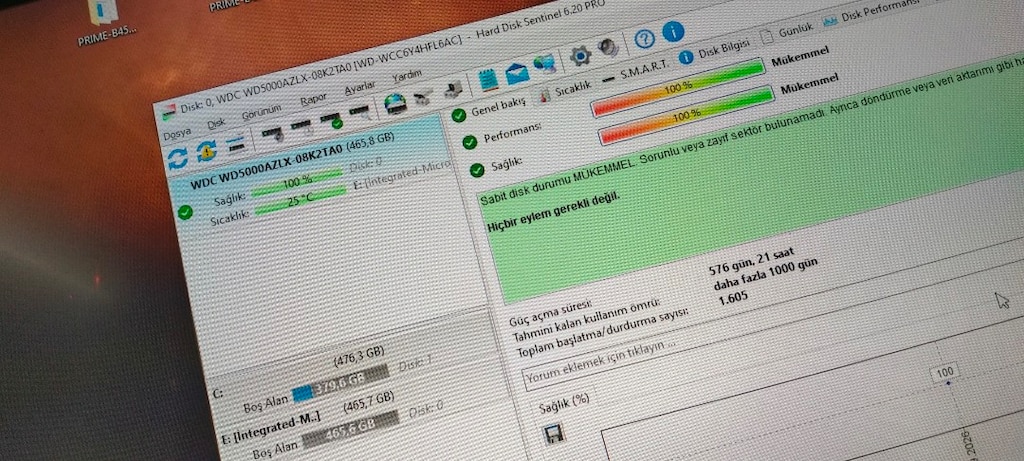Click the 'Güç açma süresi:' label
The width and height of the screenshot is (1024, 461).
click(x=551, y=313)
